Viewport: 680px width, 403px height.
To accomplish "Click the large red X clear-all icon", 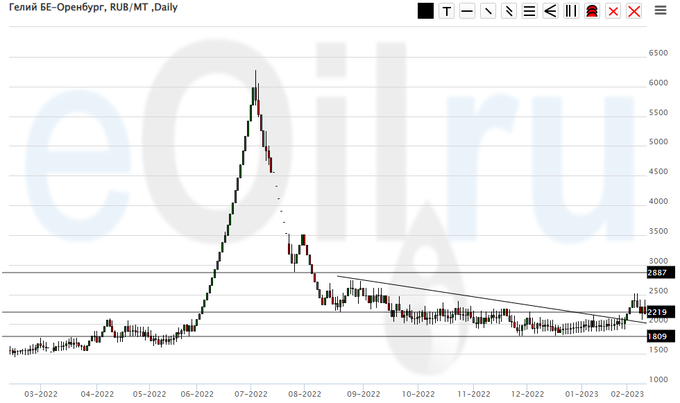I will click(633, 11).
